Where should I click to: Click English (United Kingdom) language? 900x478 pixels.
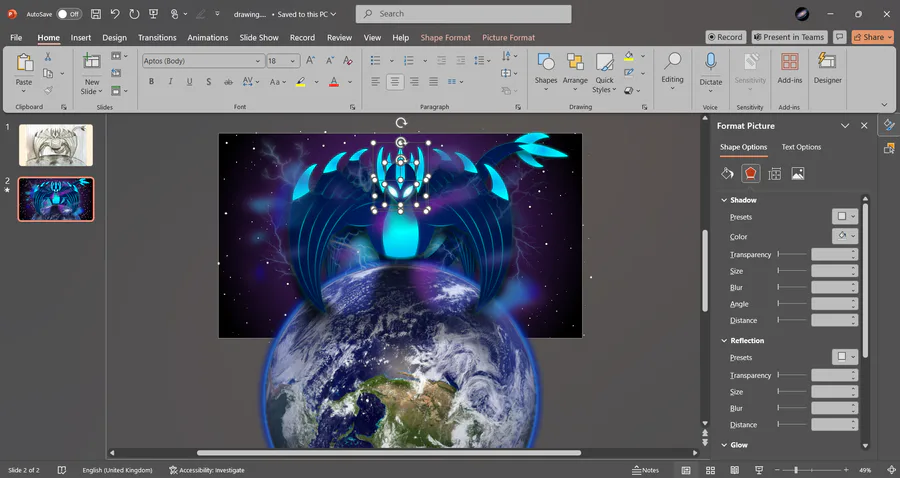pos(117,471)
